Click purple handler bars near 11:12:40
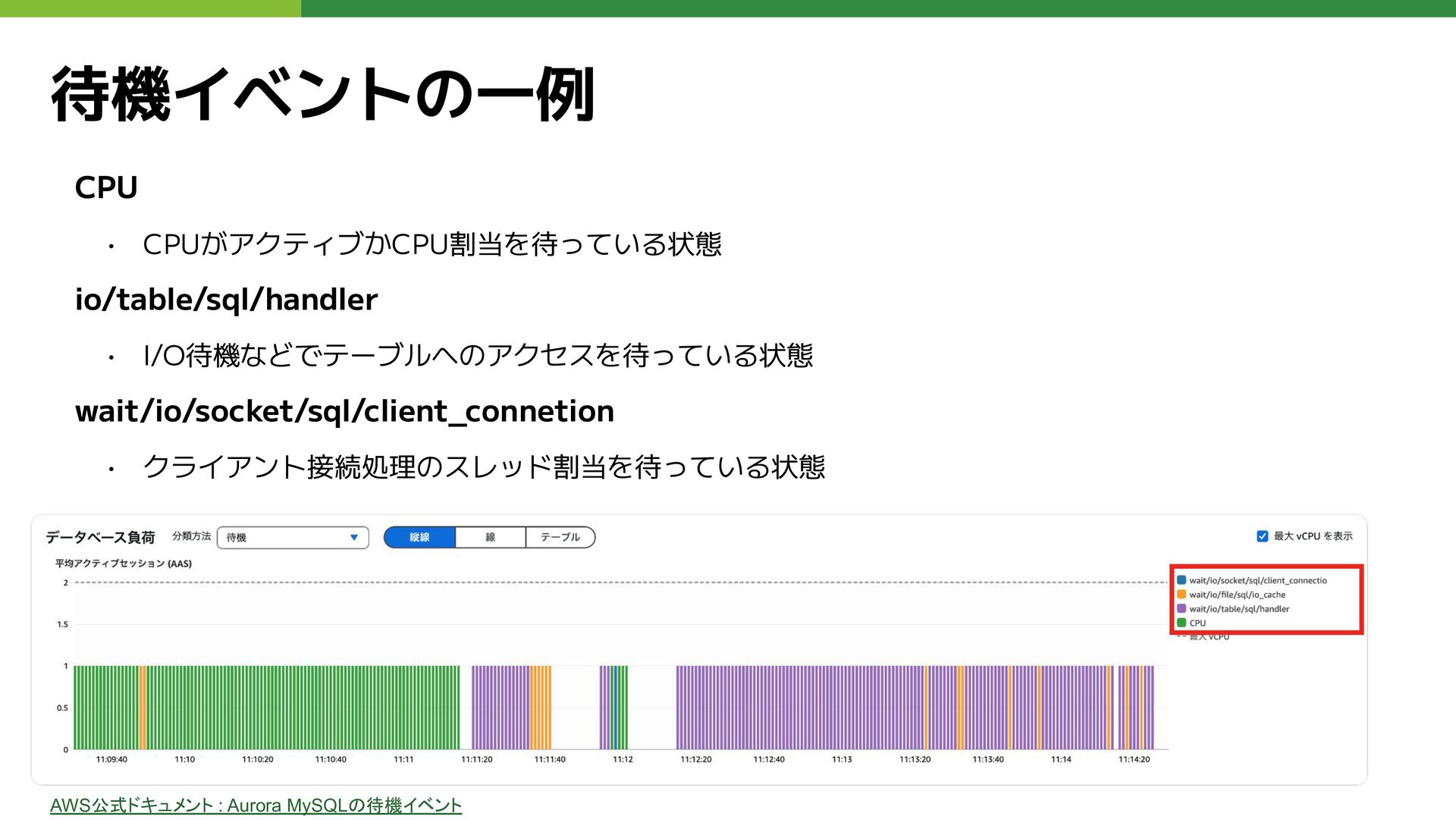 [x=769, y=707]
